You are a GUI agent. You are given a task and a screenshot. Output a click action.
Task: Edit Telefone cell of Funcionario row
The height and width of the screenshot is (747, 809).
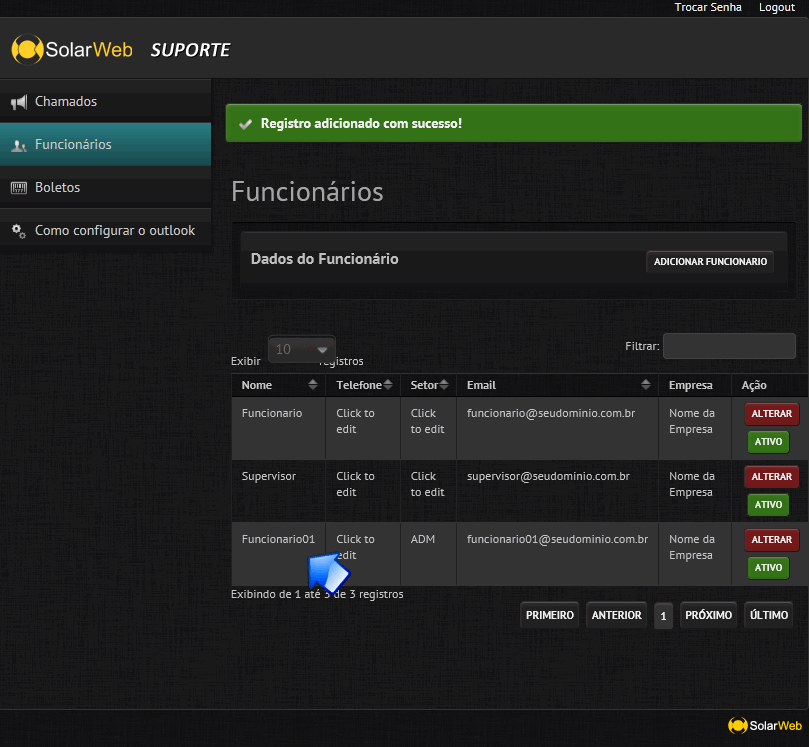(x=363, y=428)
